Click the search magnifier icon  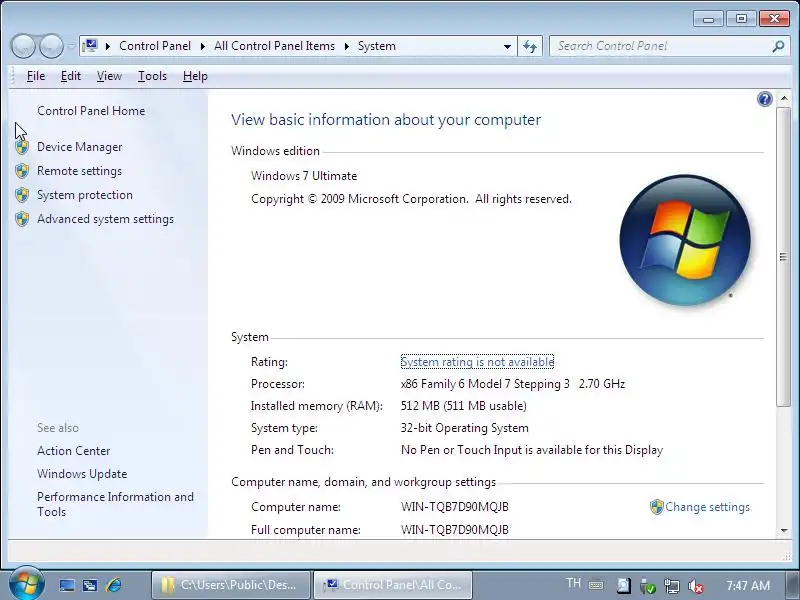click(x=778, y=46)
